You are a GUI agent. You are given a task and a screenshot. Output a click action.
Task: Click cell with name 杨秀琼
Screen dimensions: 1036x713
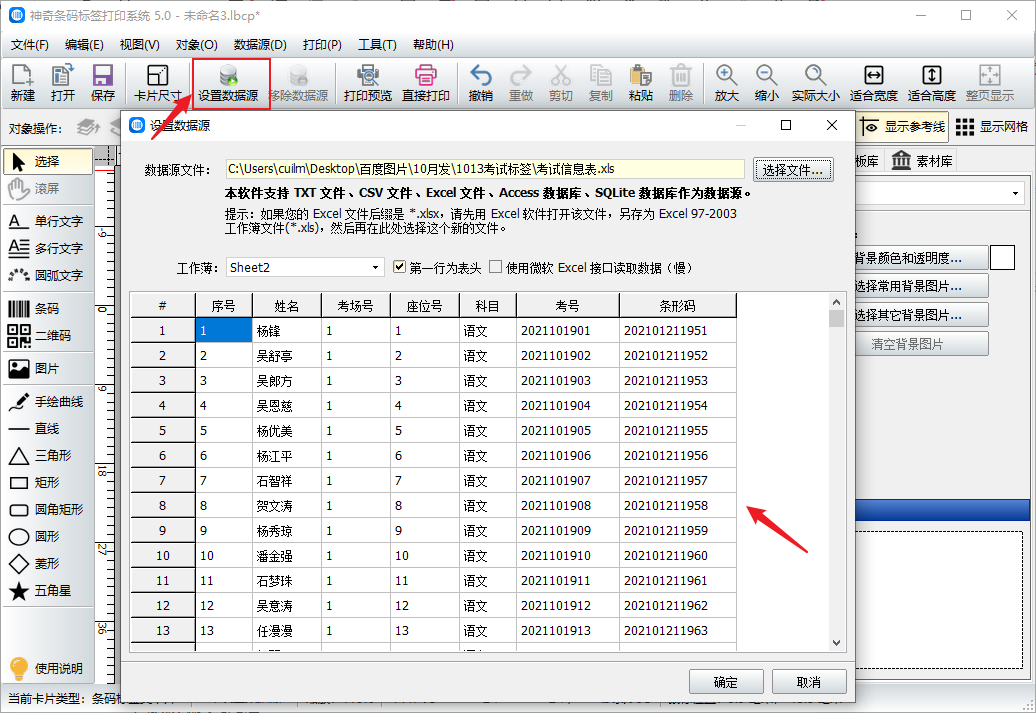tap(286, 531)
